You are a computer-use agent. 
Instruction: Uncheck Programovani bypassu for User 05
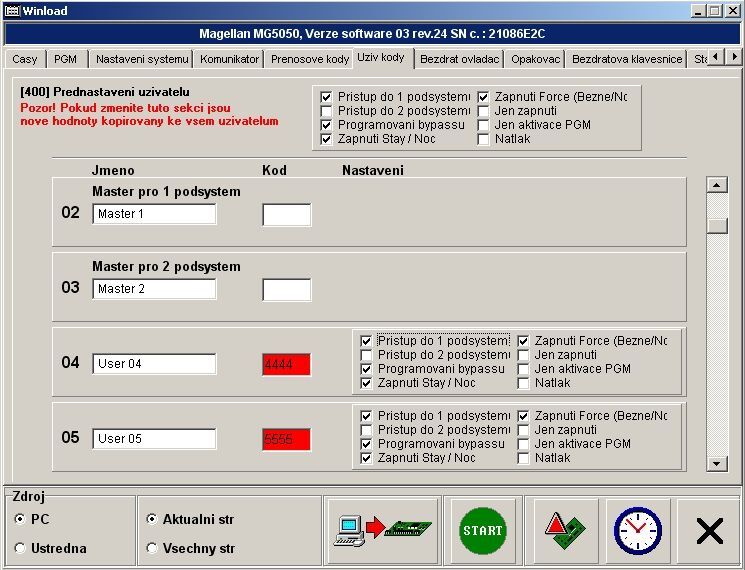[367, 444]
